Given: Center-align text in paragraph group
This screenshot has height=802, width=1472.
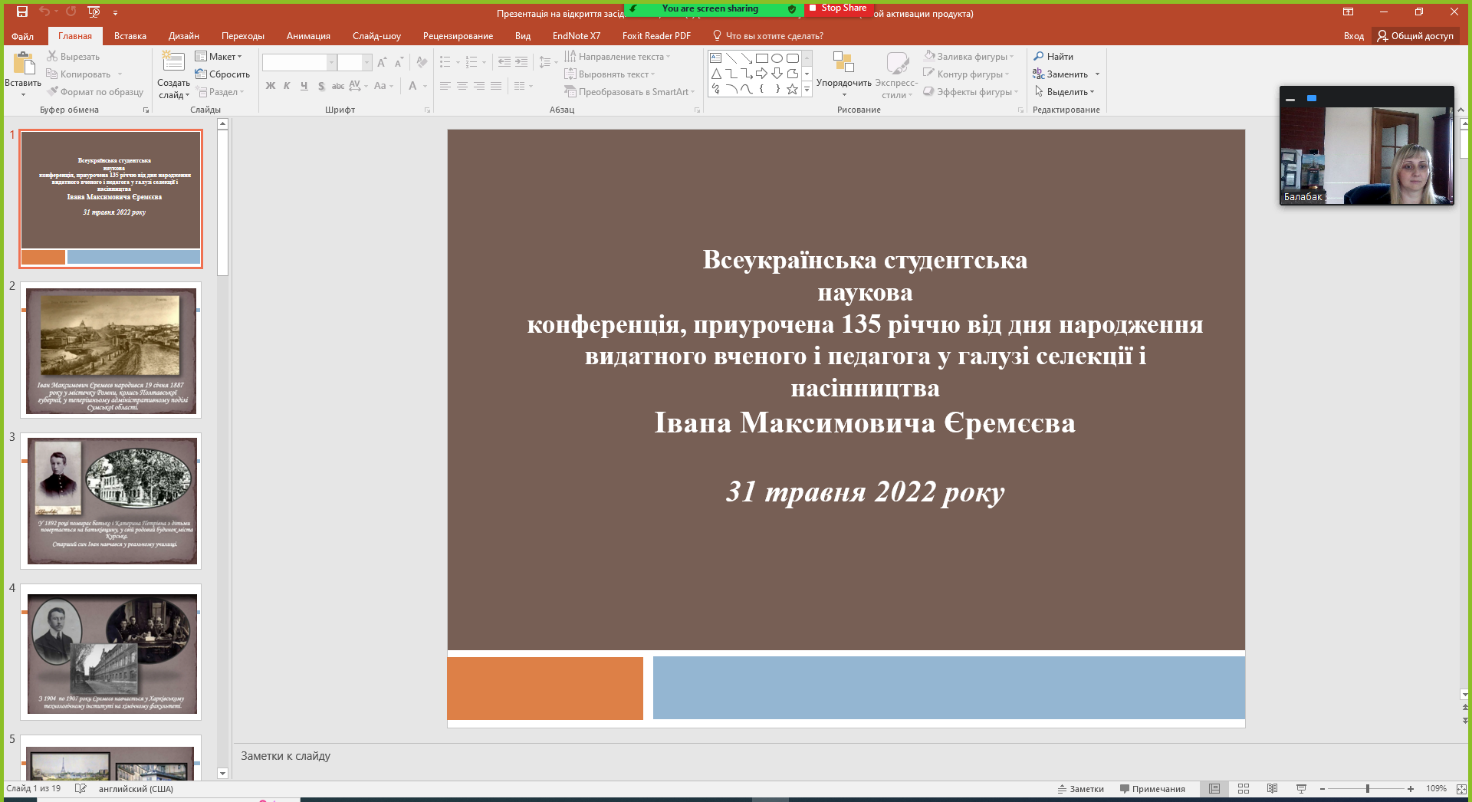Looking at the screenshot, I should coord(464,86).
